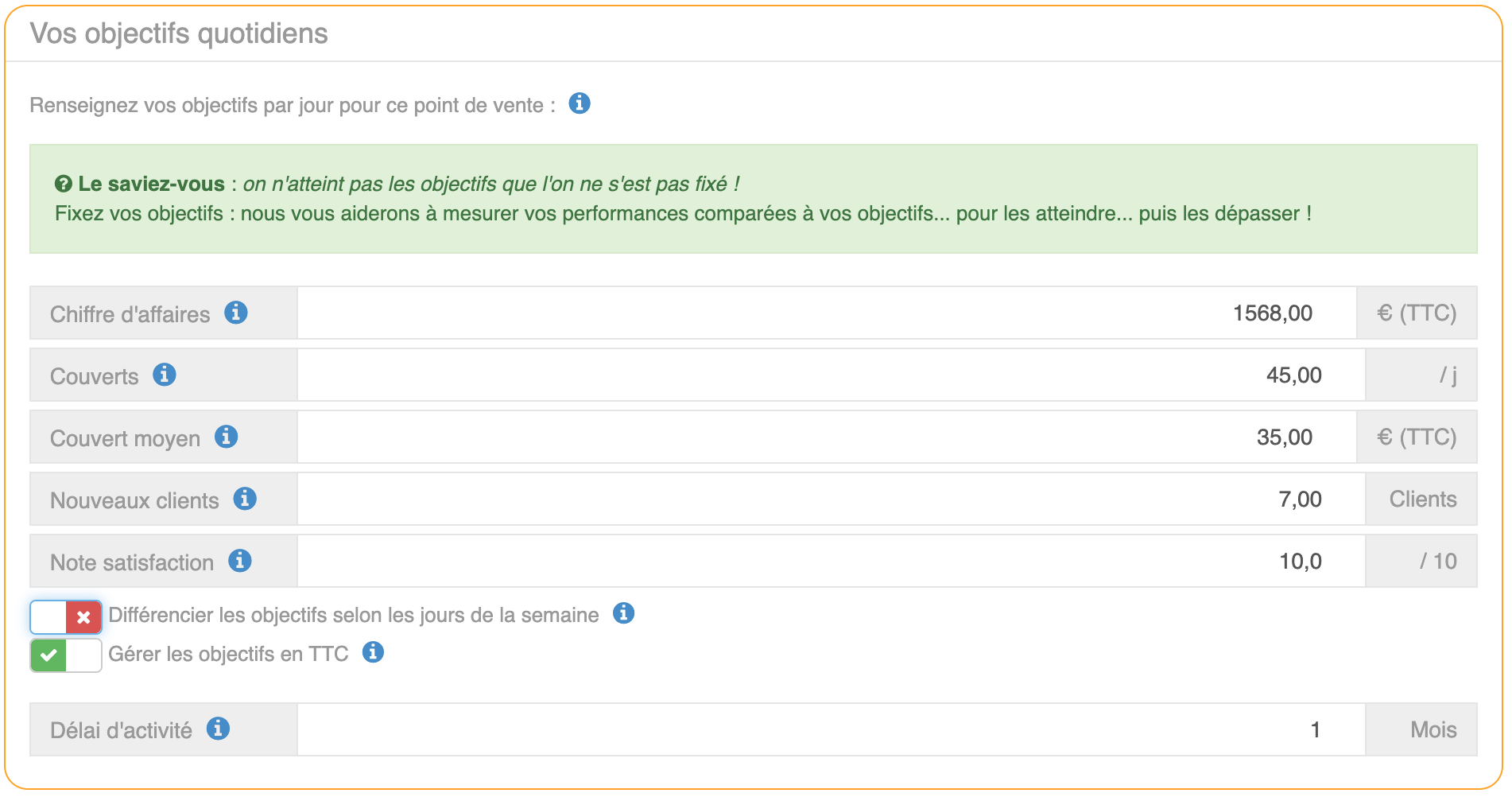Click the Nouveaux clients input field
The image size is (1512, 797).
pos(831,499)
